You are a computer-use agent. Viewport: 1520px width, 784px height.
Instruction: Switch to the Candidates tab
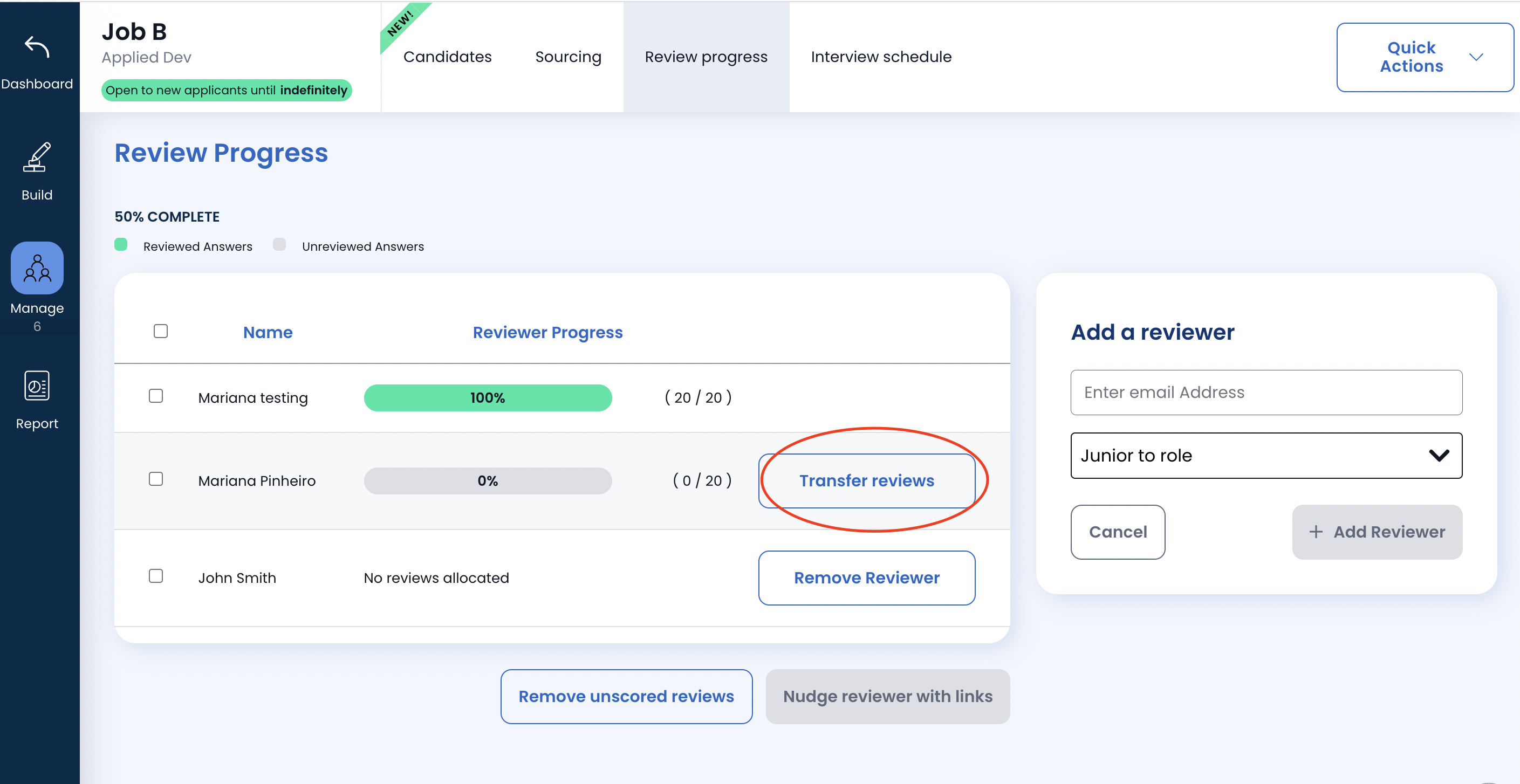(447, 57)
